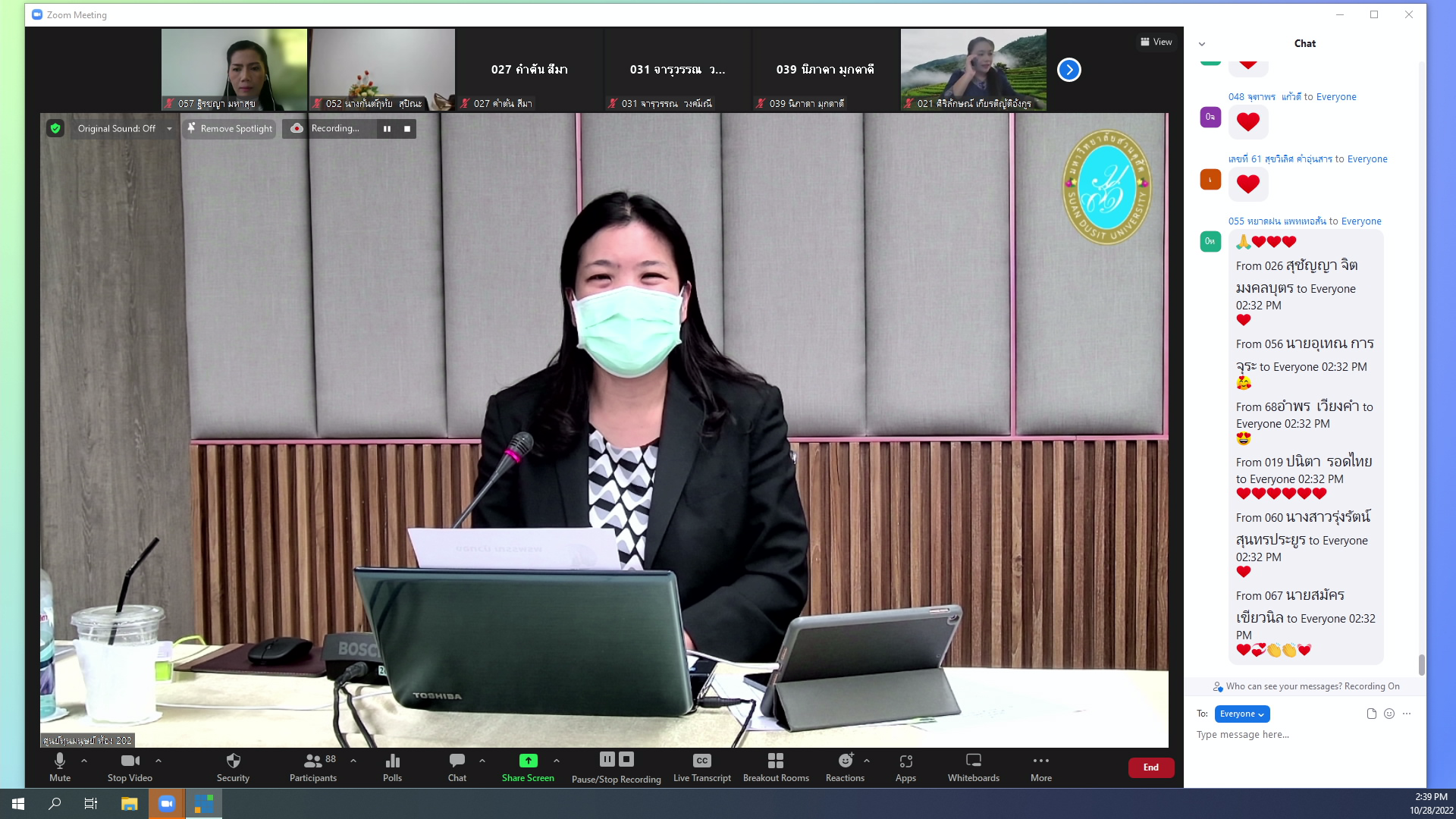
Task: Open audio options arrow beside Mute
Action: (84, 761)
